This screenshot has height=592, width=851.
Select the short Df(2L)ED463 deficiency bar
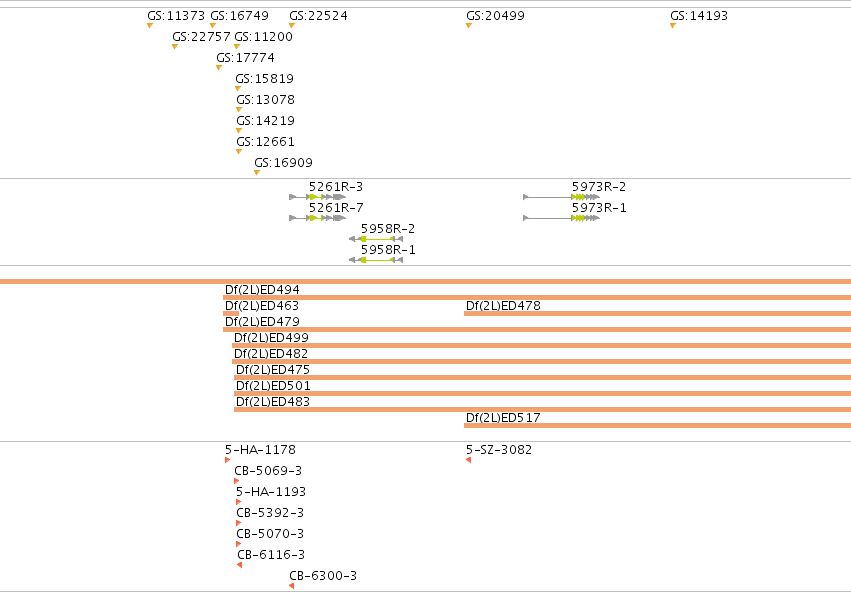pyautogui.click(x=231, y=314)
